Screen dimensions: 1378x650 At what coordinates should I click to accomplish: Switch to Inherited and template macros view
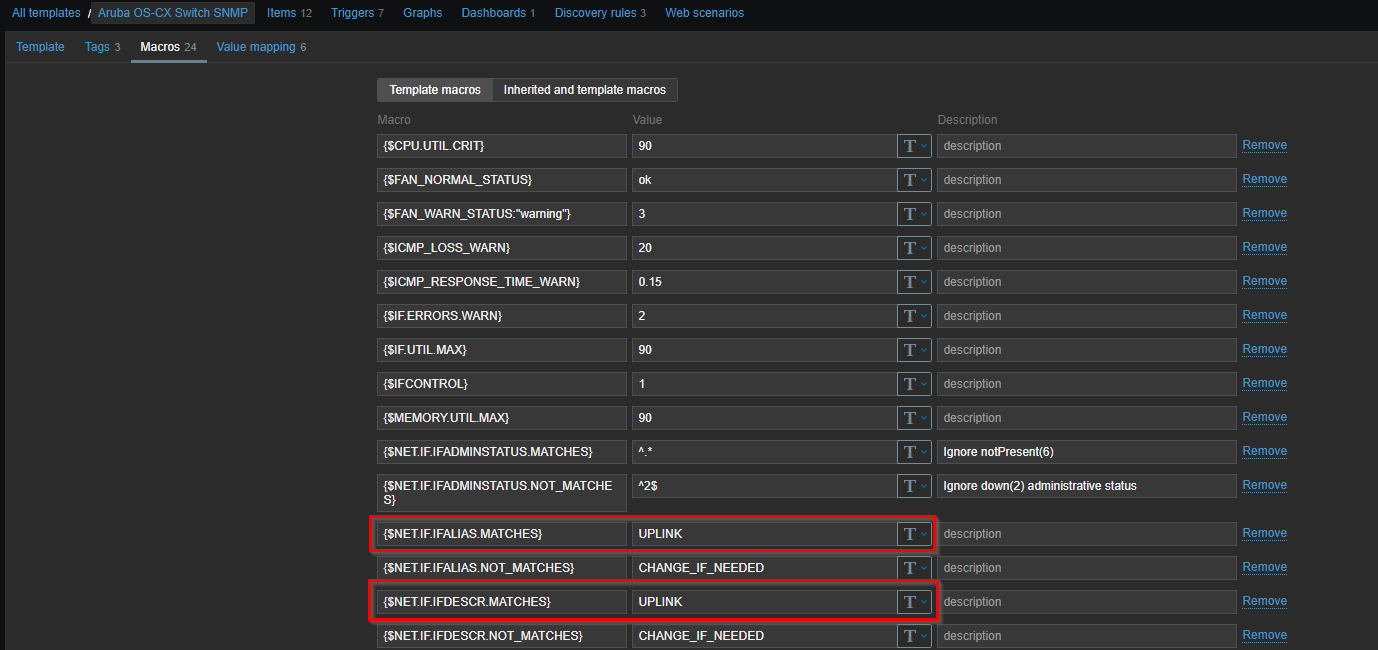pos(585,90)
